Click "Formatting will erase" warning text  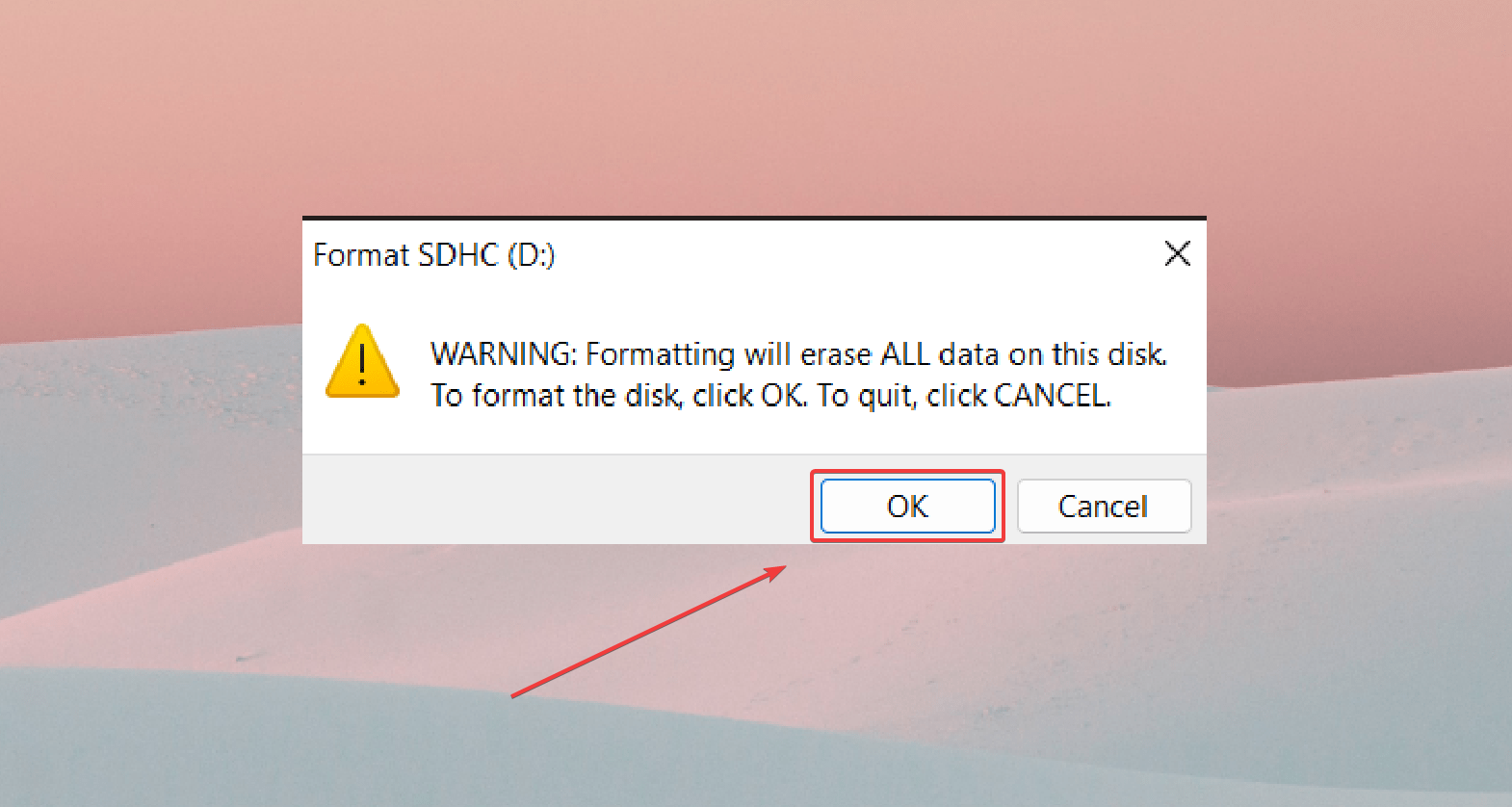coord(727,354)
